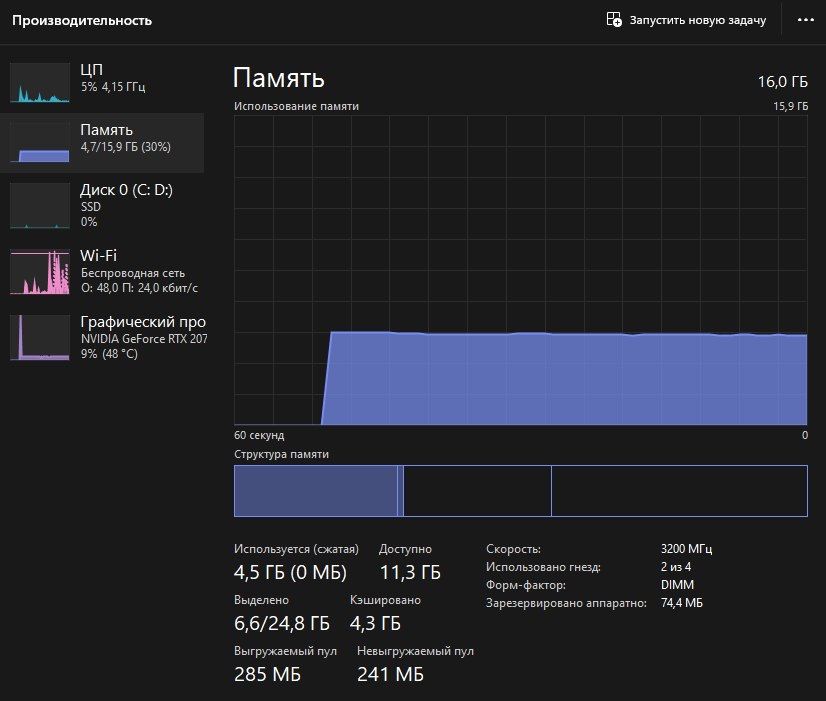The height and width of the screenshot is (701, 826).
Task: Click the Память mini usage graph
Action: [x=40, y=143]
